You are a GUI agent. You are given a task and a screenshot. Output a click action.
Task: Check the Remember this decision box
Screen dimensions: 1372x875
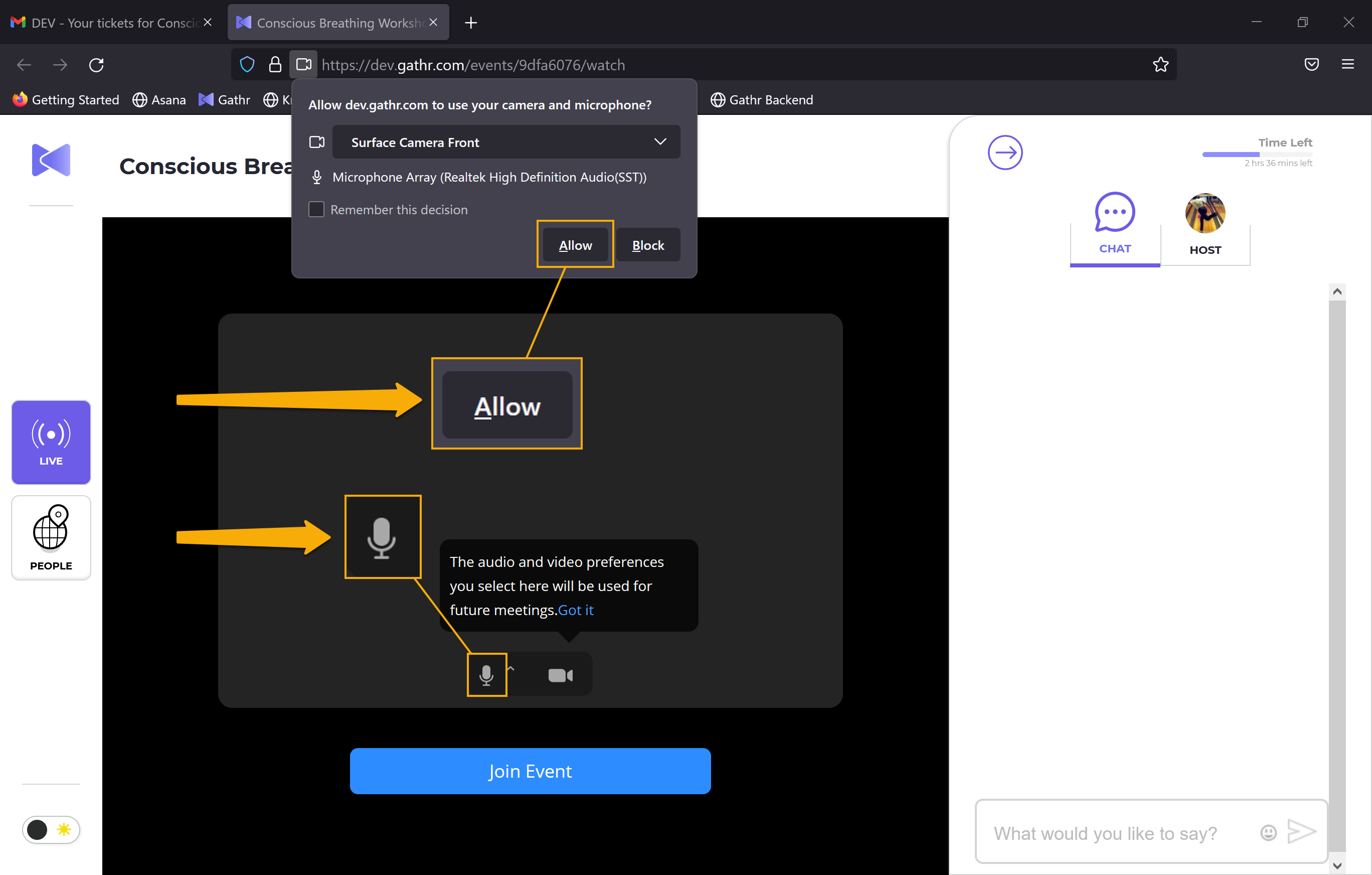[316, 210]
